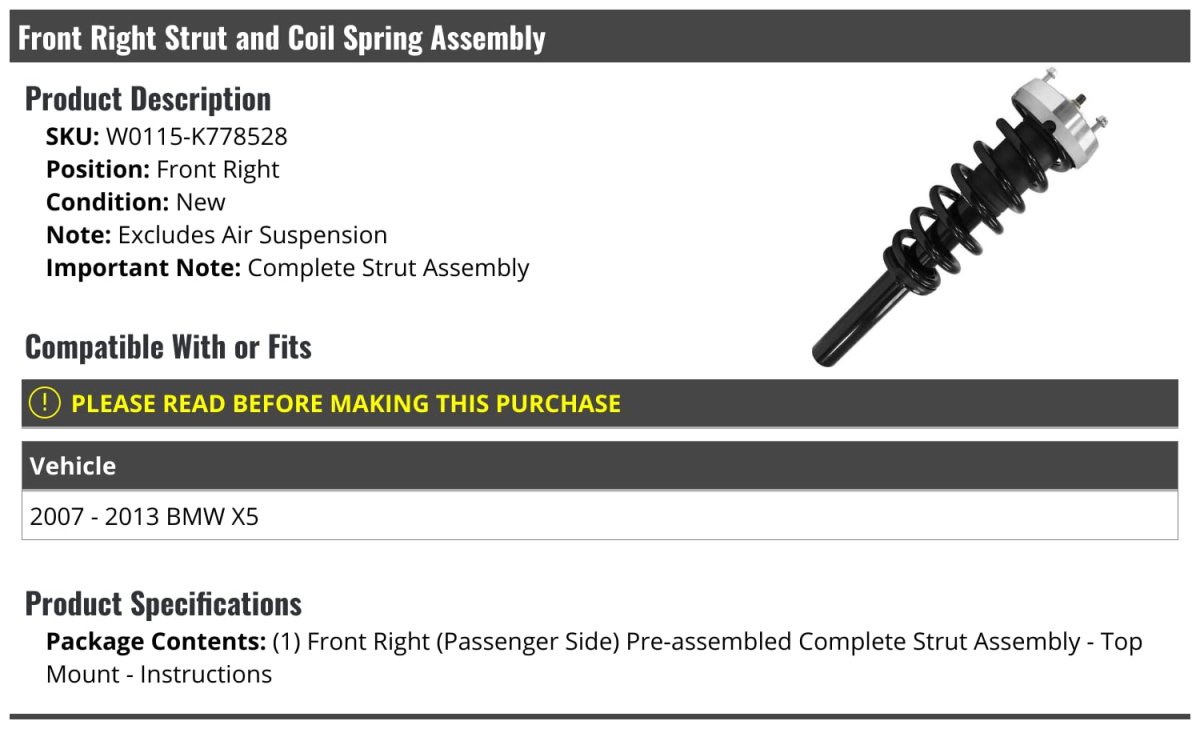Select the Vehicle table header

pos(73,466)
